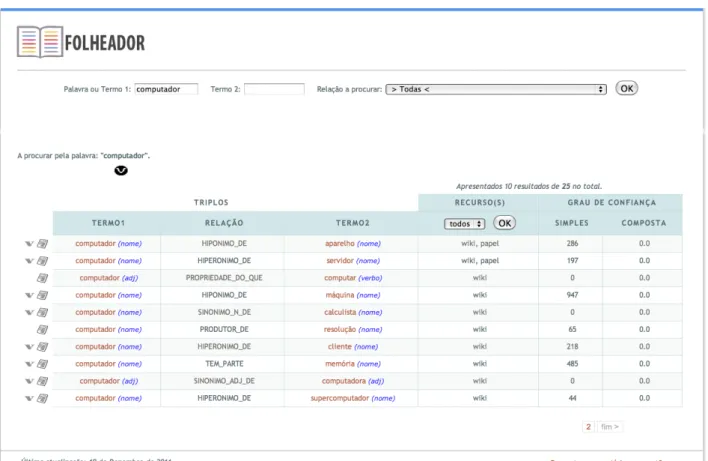
Task: Click 'wiki, papel' in the aparelho row
Action: [480, 243]
